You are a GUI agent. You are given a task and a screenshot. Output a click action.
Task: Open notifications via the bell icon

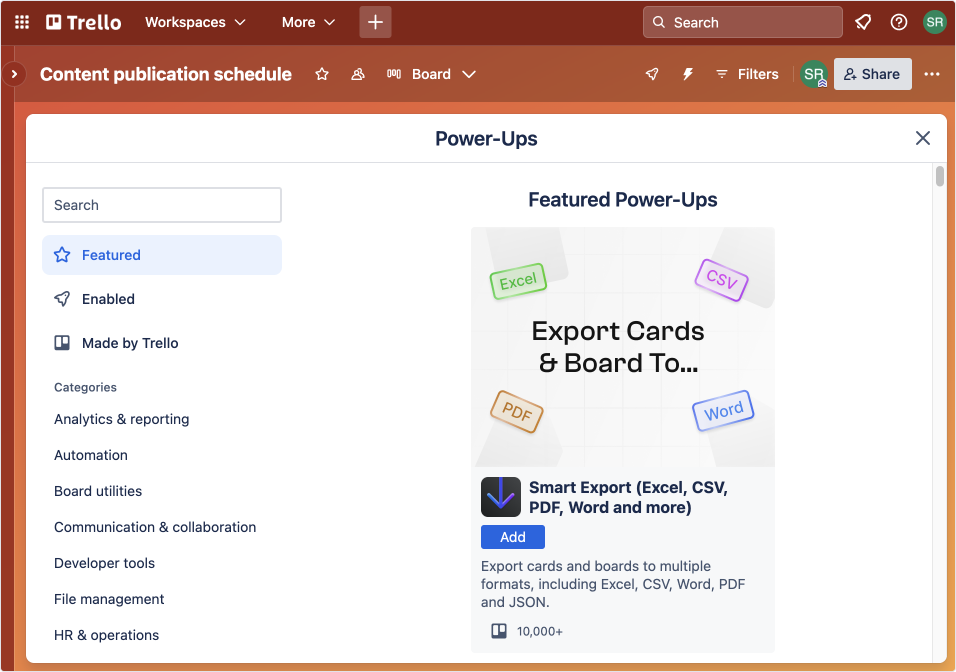pos(863,21)
